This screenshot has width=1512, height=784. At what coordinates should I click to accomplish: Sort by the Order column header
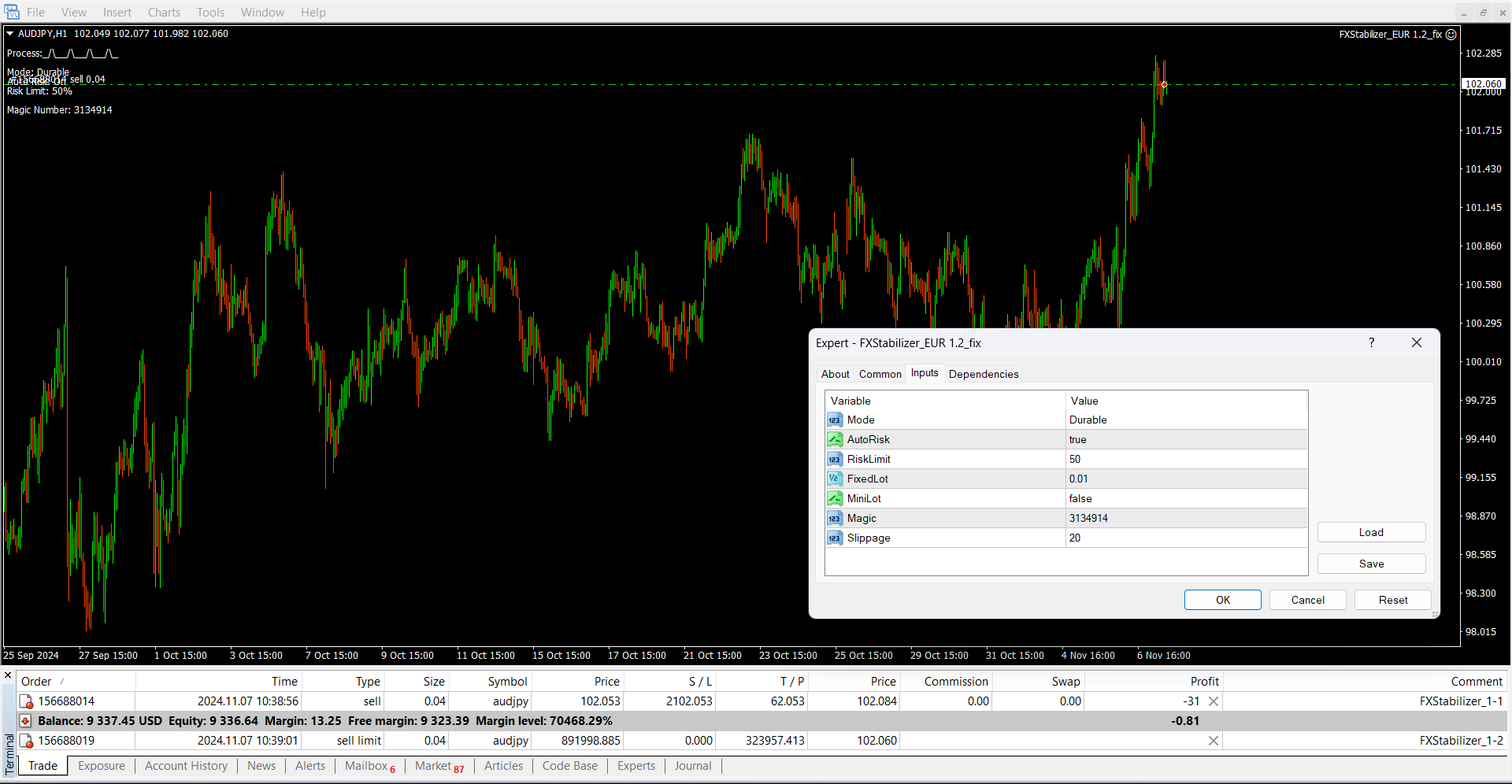coord(36,682)
